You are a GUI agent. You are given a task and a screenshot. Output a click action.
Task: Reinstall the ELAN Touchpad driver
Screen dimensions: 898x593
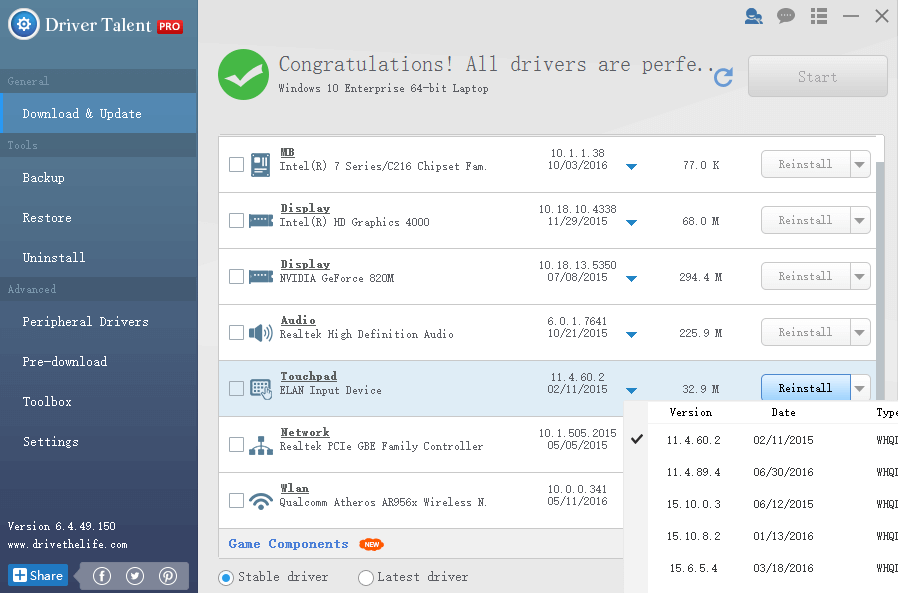point(805,388)
